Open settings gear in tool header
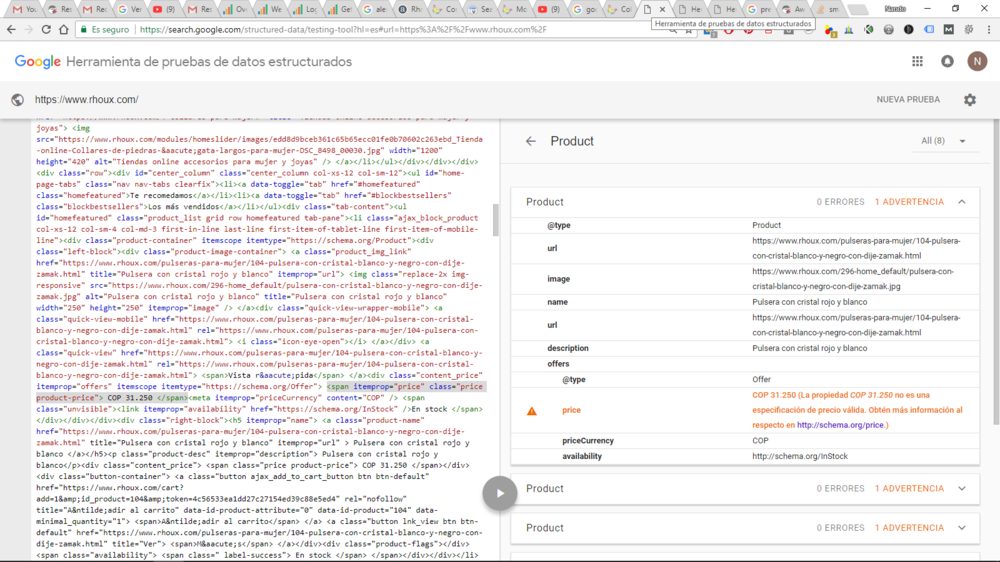Viewport: 1000px width, 562px height. 969,100
